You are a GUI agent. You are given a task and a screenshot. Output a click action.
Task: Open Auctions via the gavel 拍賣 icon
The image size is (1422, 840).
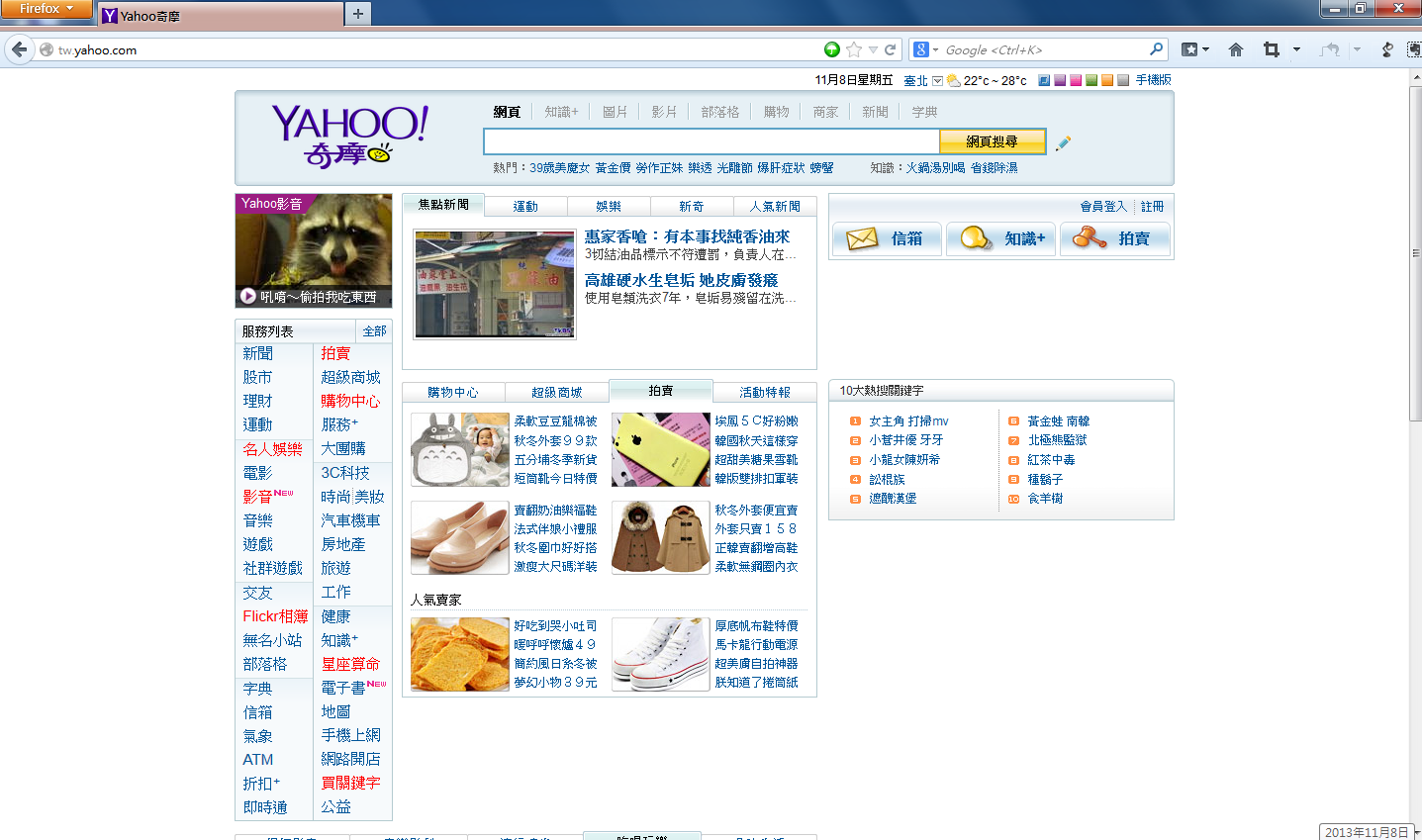pyautogui.click(x=1090, y=238)
